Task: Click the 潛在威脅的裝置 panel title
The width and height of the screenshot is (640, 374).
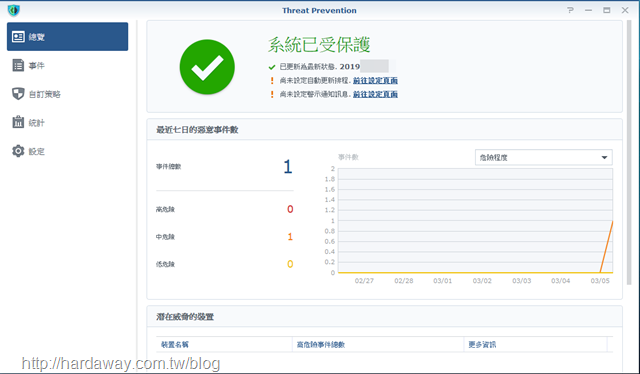Action: pos(185,317)
